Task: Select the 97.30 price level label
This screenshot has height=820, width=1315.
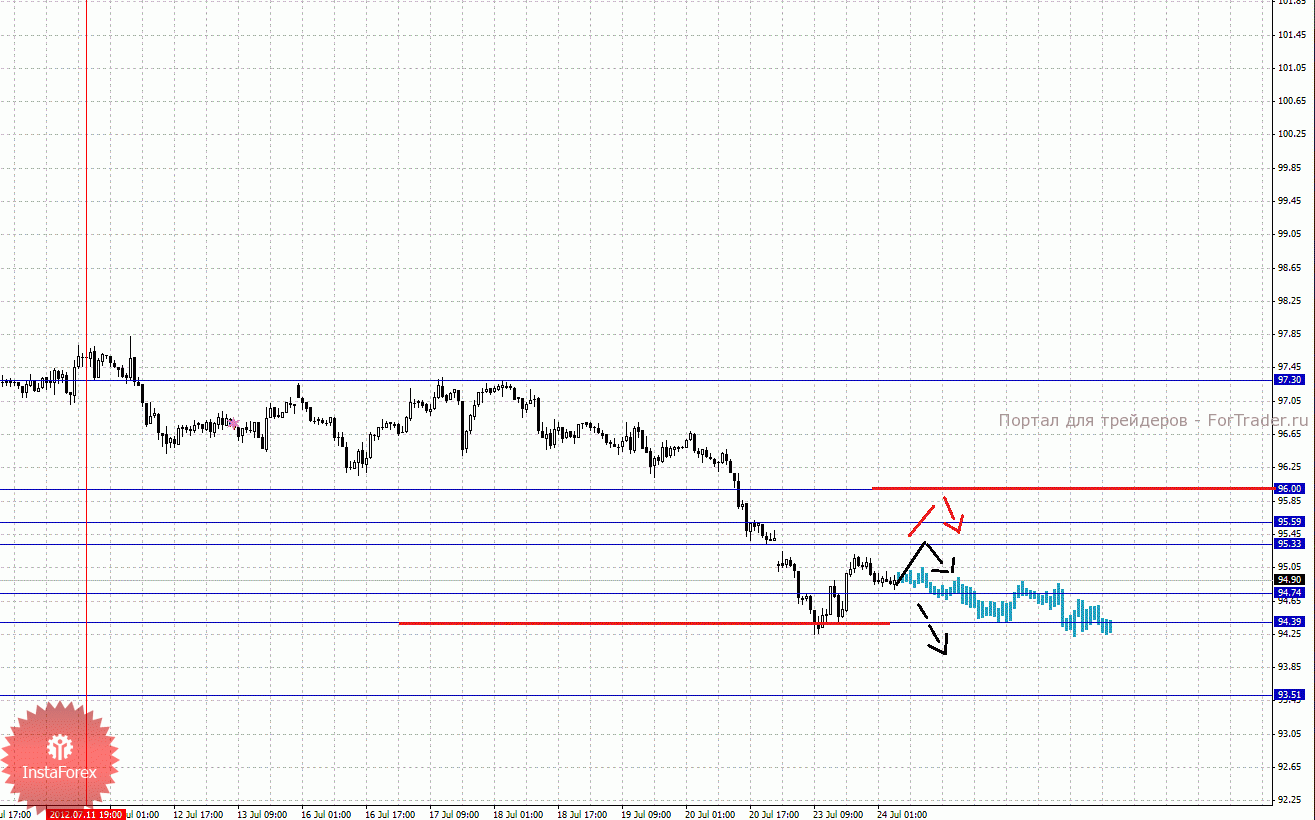Action: (x=1289, y=380)
